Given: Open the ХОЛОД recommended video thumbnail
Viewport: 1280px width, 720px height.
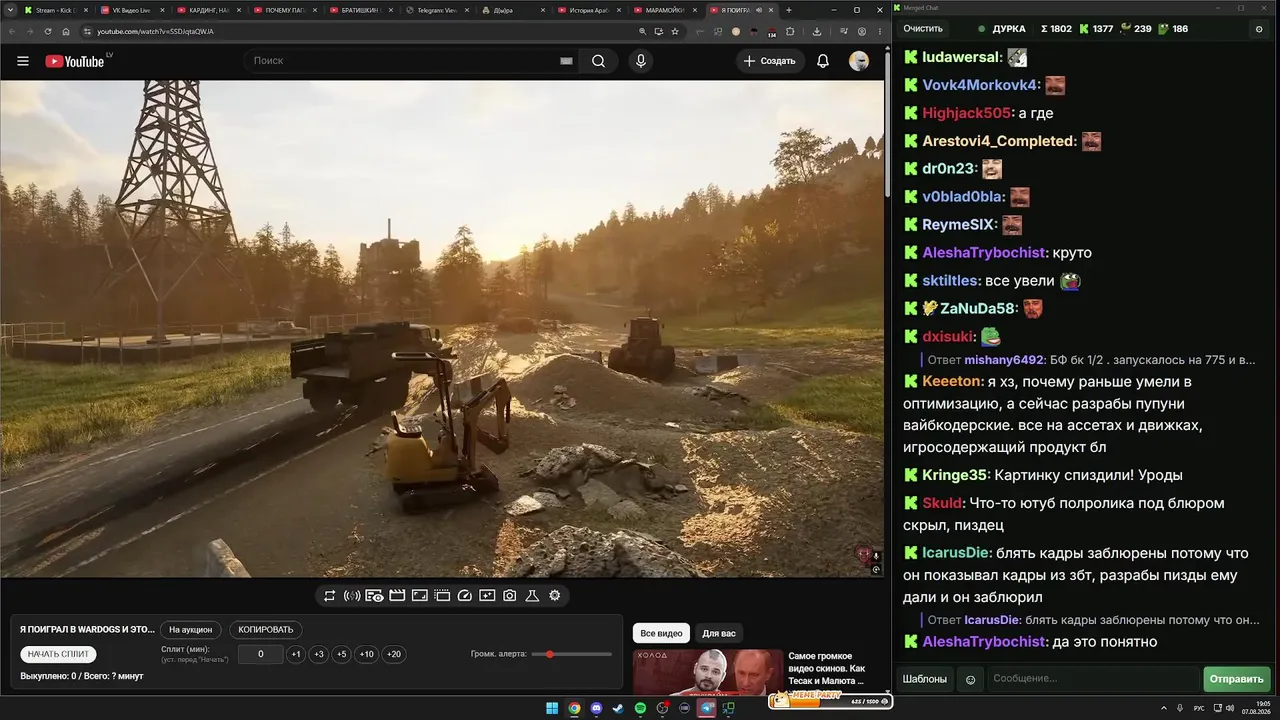Looking at the screenshot, I should (707, 672).
